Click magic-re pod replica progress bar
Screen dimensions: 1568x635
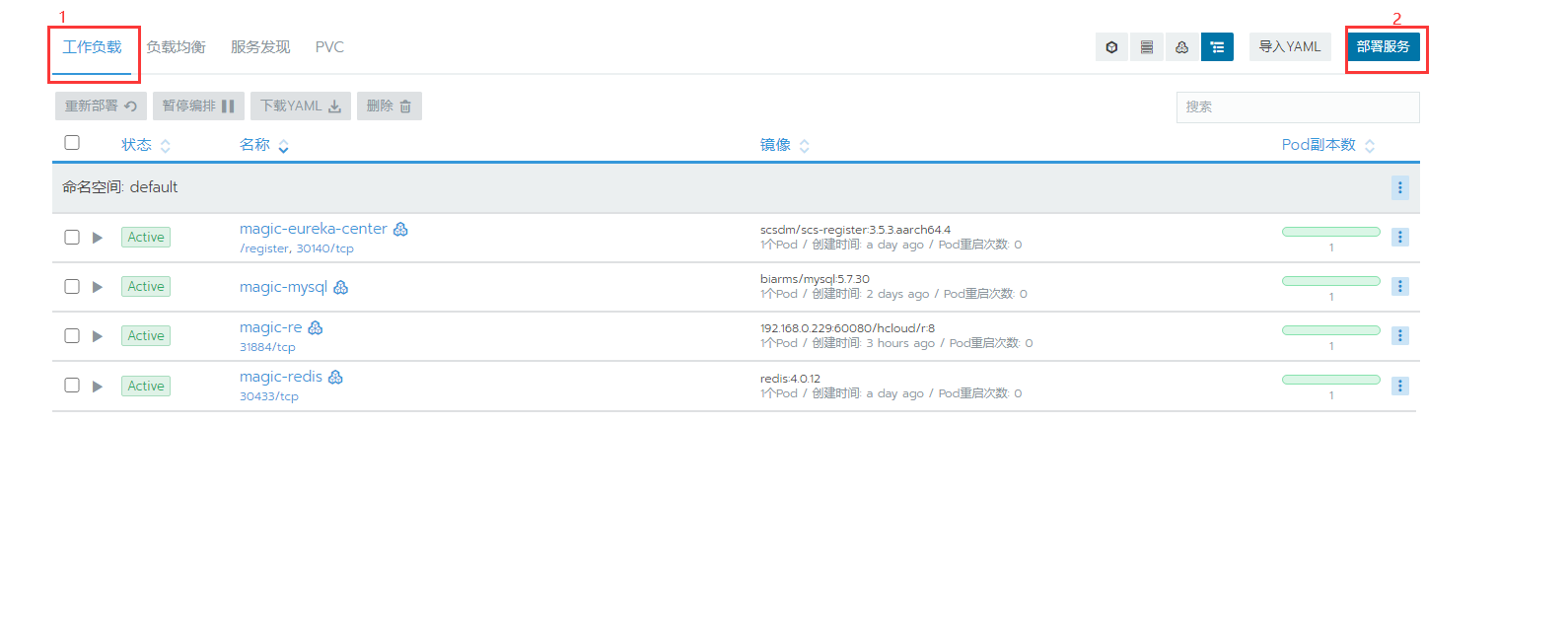(1331, 330)
